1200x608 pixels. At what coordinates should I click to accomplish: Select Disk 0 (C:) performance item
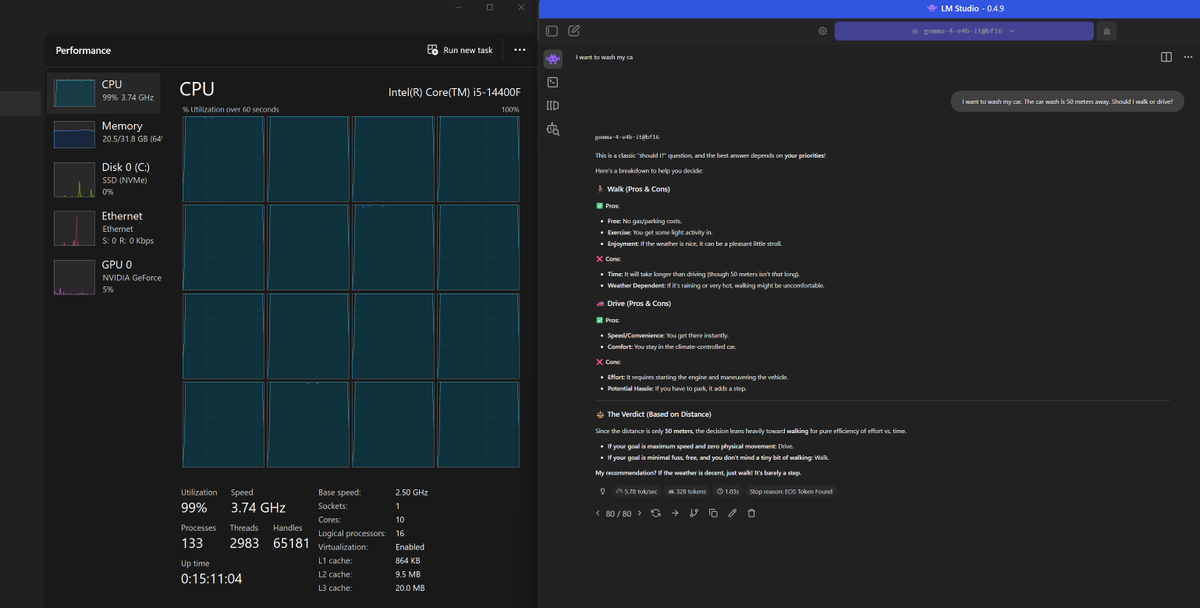(104, 178)
